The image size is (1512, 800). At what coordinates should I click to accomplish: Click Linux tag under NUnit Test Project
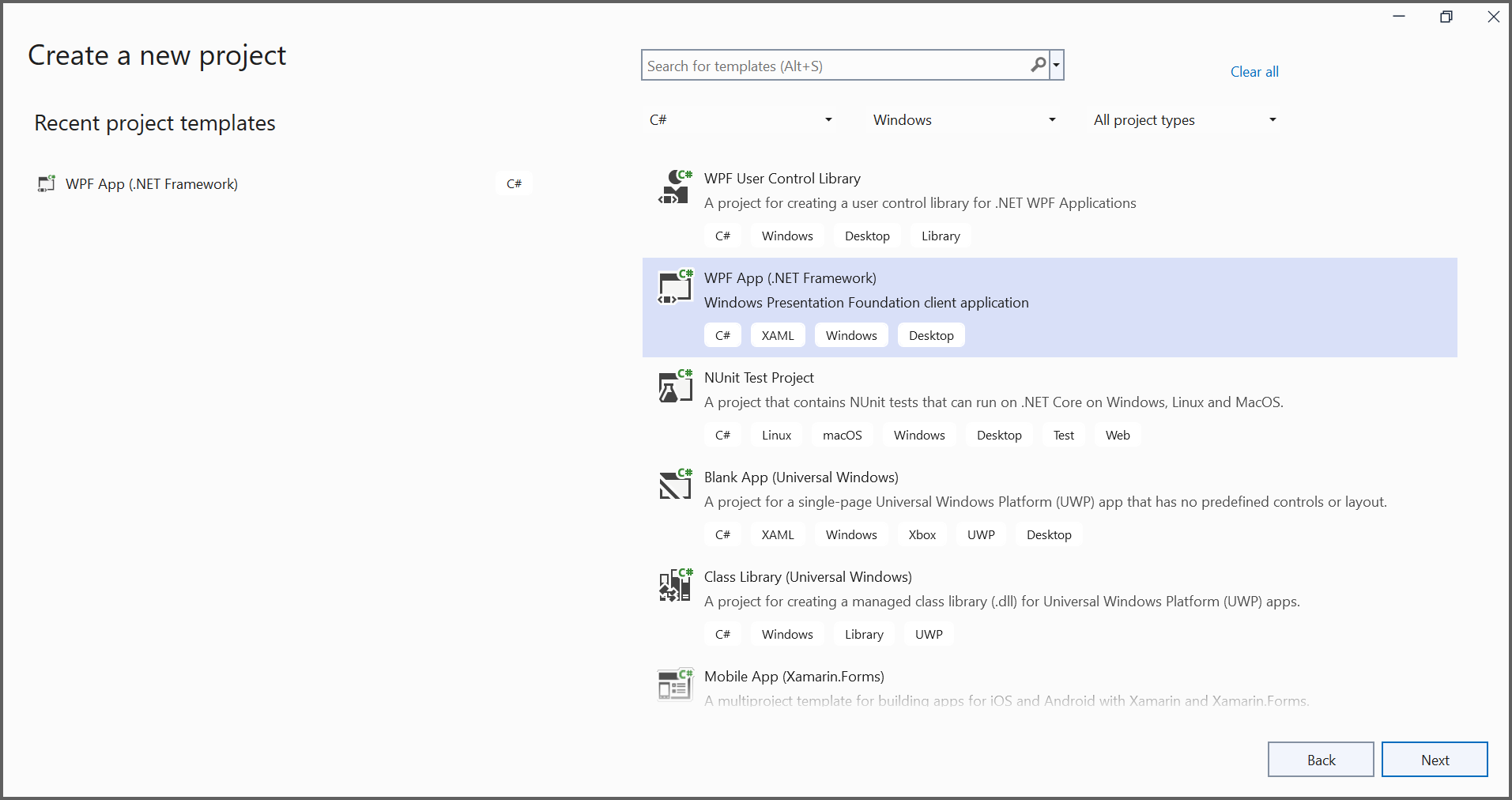(x=776, y=435)
